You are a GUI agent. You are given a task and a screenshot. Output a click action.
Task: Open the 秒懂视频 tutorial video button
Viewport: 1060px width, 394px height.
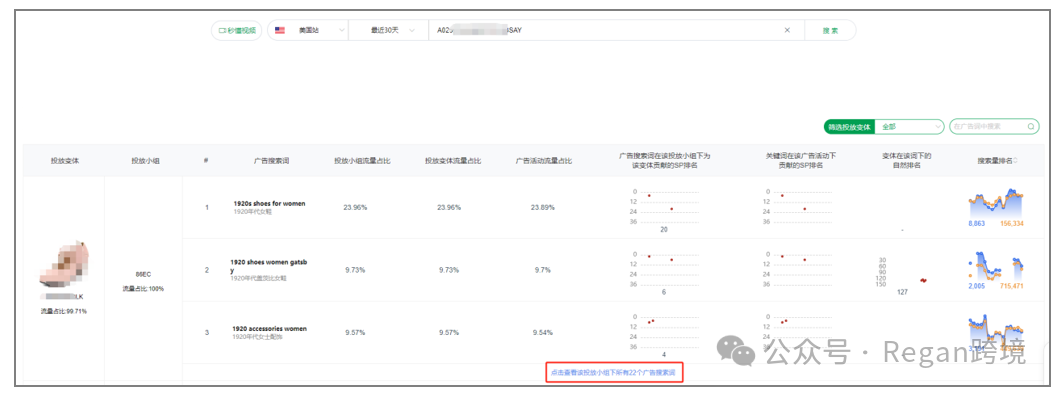tap(237, 30)
